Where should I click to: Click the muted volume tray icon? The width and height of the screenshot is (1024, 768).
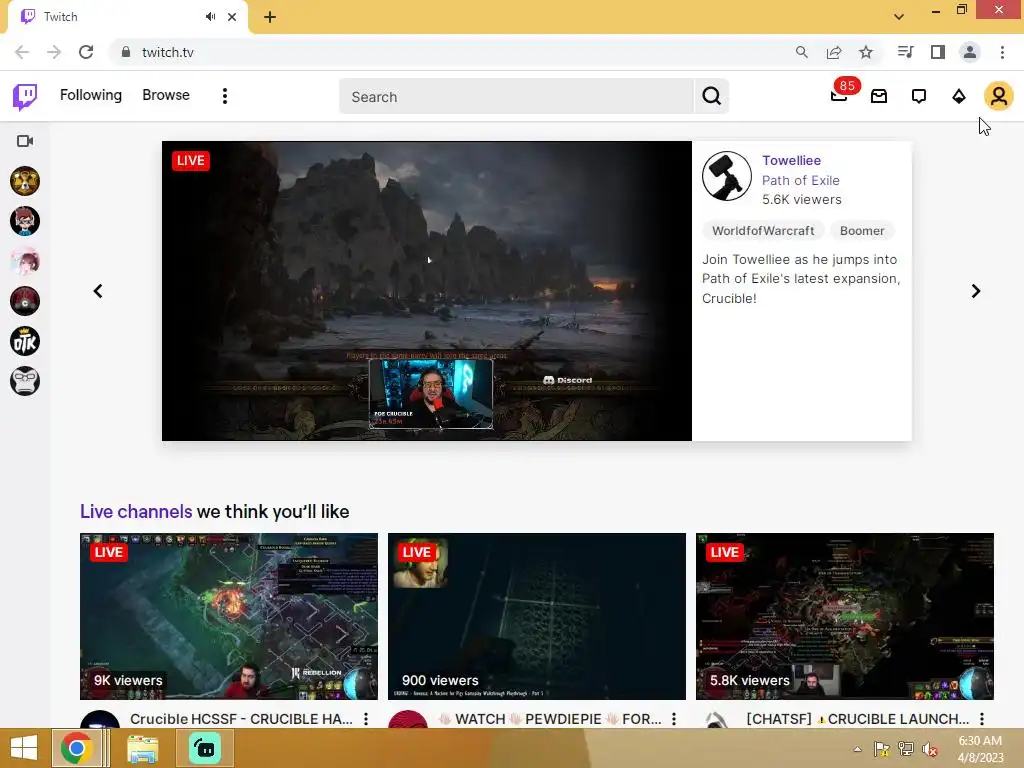click(x=930, y=750)
